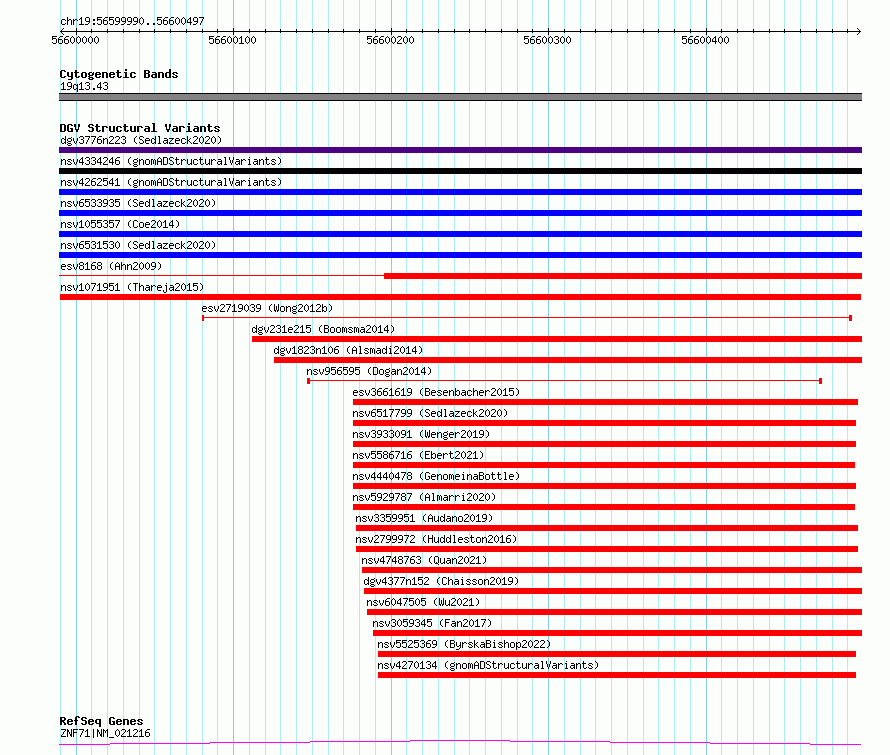The height and width of the screenshot is (755, 890).
Task: Click ruler position 56600300
Action: pos(547,40)
